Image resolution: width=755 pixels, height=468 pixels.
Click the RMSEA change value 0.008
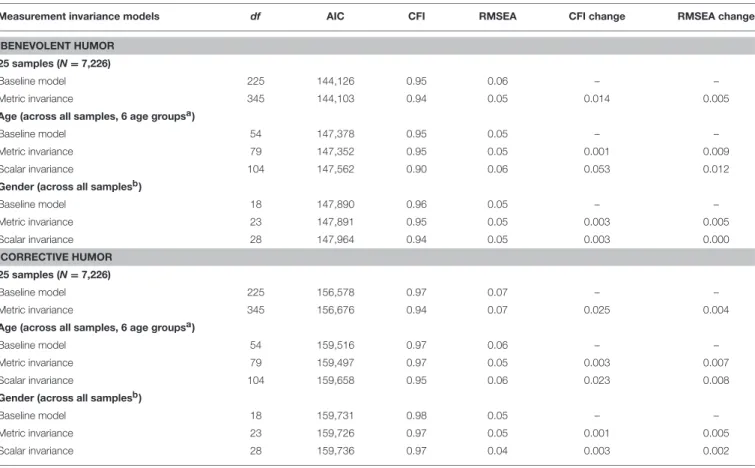(x=716, y=380)
